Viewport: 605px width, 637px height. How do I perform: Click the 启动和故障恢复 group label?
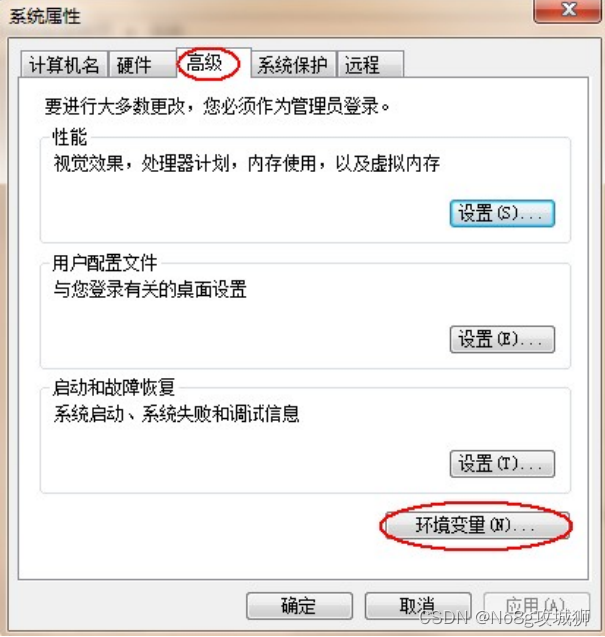pos(113,388)
